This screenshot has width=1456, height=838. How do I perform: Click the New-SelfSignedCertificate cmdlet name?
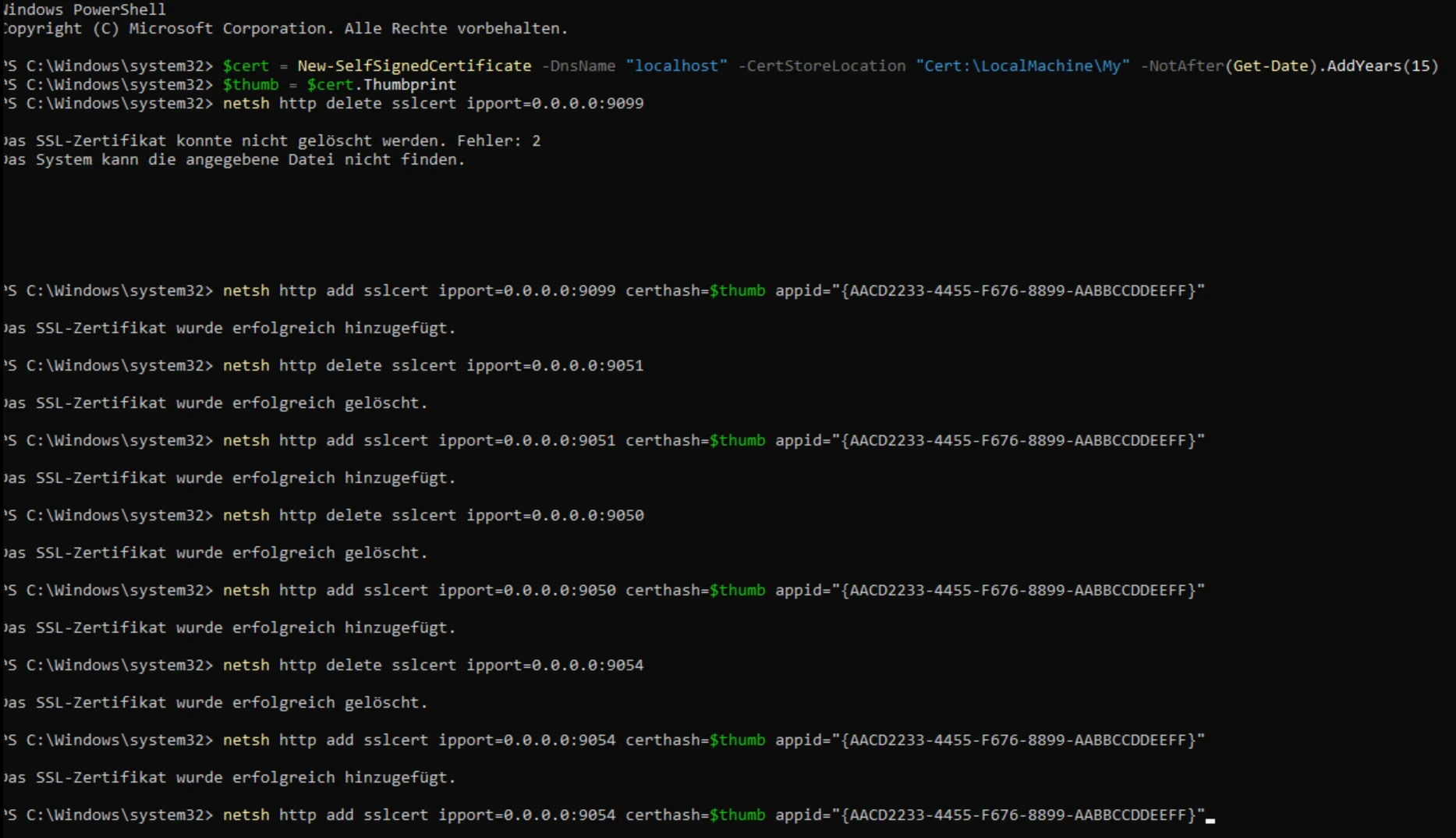coord(413,66)
